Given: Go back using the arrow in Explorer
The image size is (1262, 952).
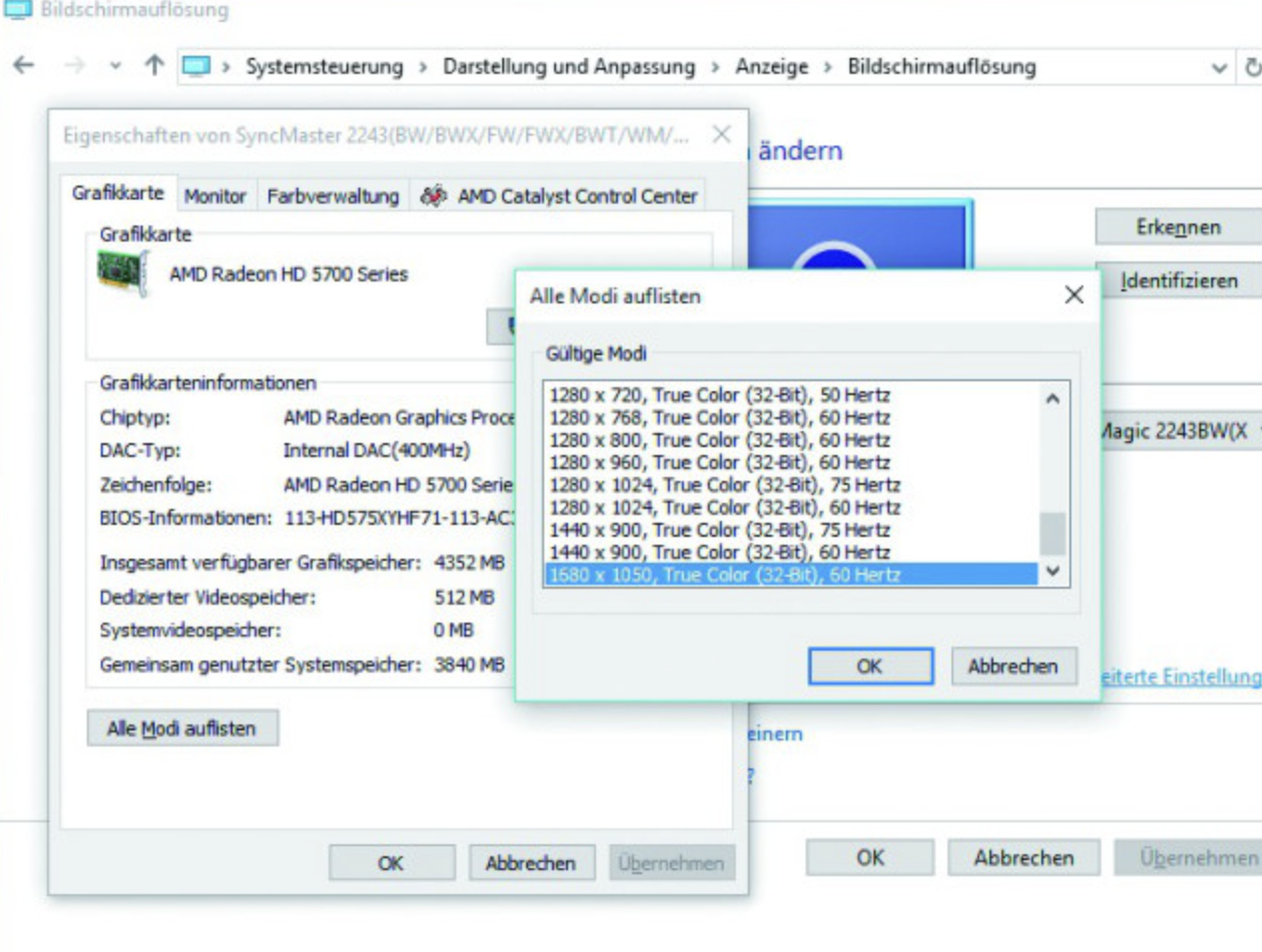Looking at the screenshot, I should coord(24,66).
